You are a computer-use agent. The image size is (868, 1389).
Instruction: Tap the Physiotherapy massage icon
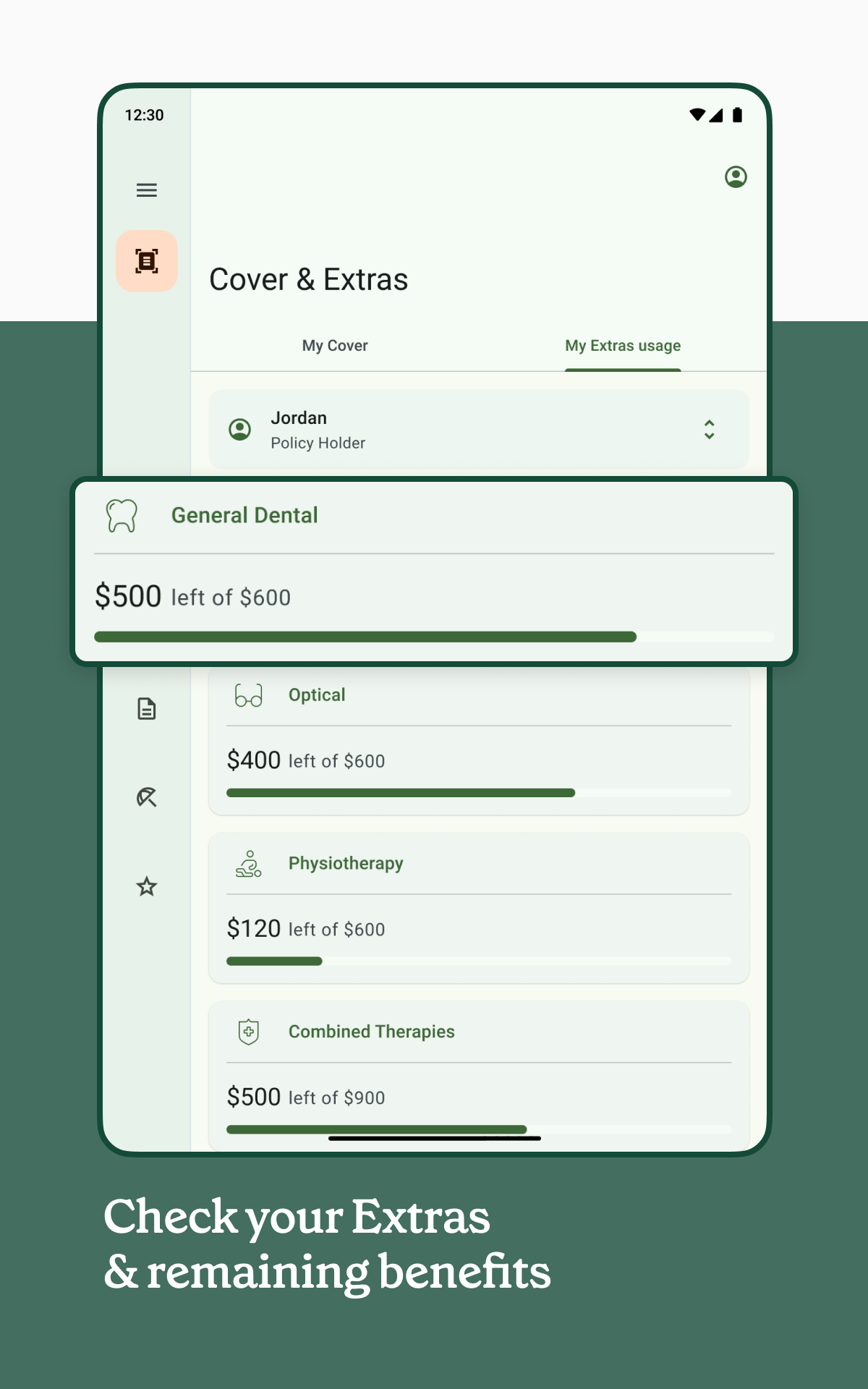249,864
